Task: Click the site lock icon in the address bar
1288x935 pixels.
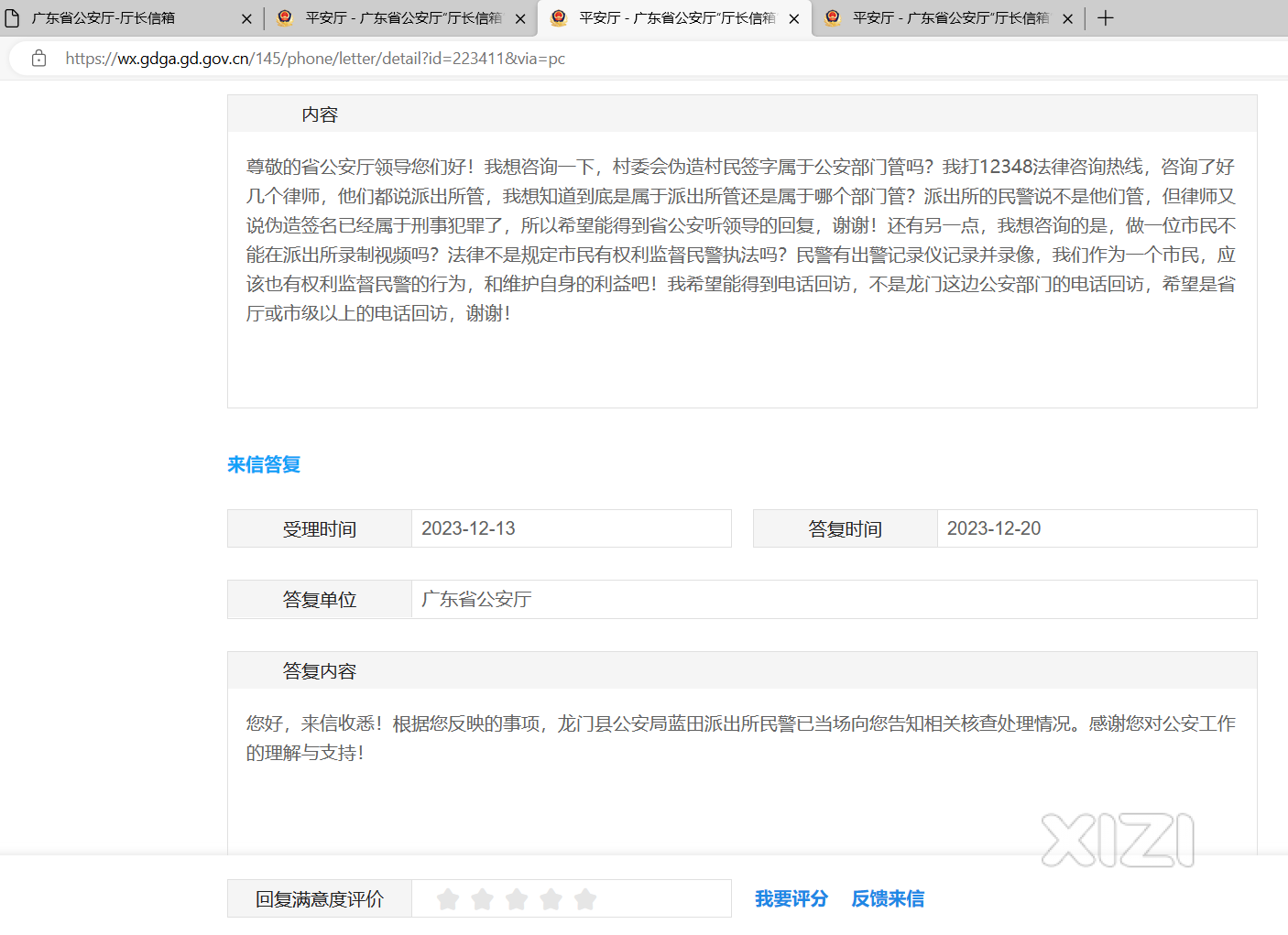Action: click(38, 59)
